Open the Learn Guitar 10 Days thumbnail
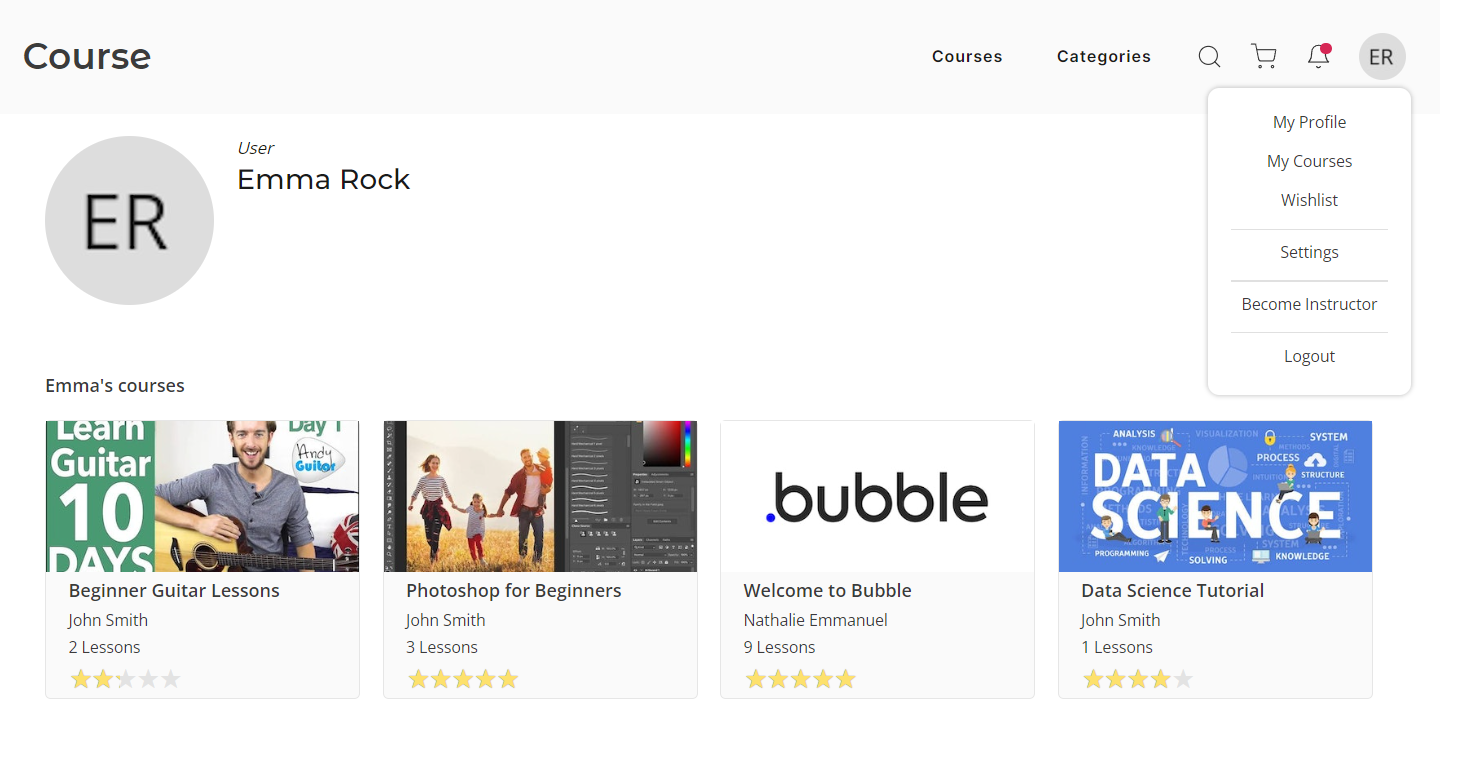 tap(202, 496)
